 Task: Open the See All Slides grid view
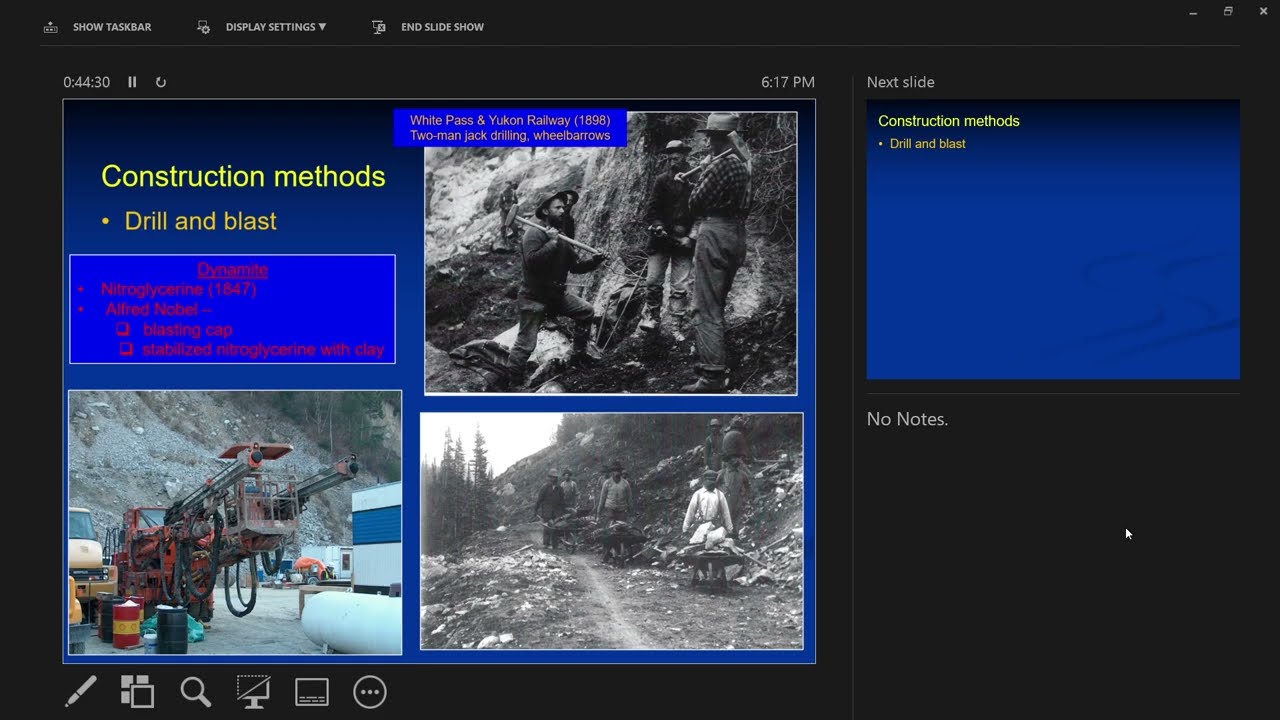(137, 692)
